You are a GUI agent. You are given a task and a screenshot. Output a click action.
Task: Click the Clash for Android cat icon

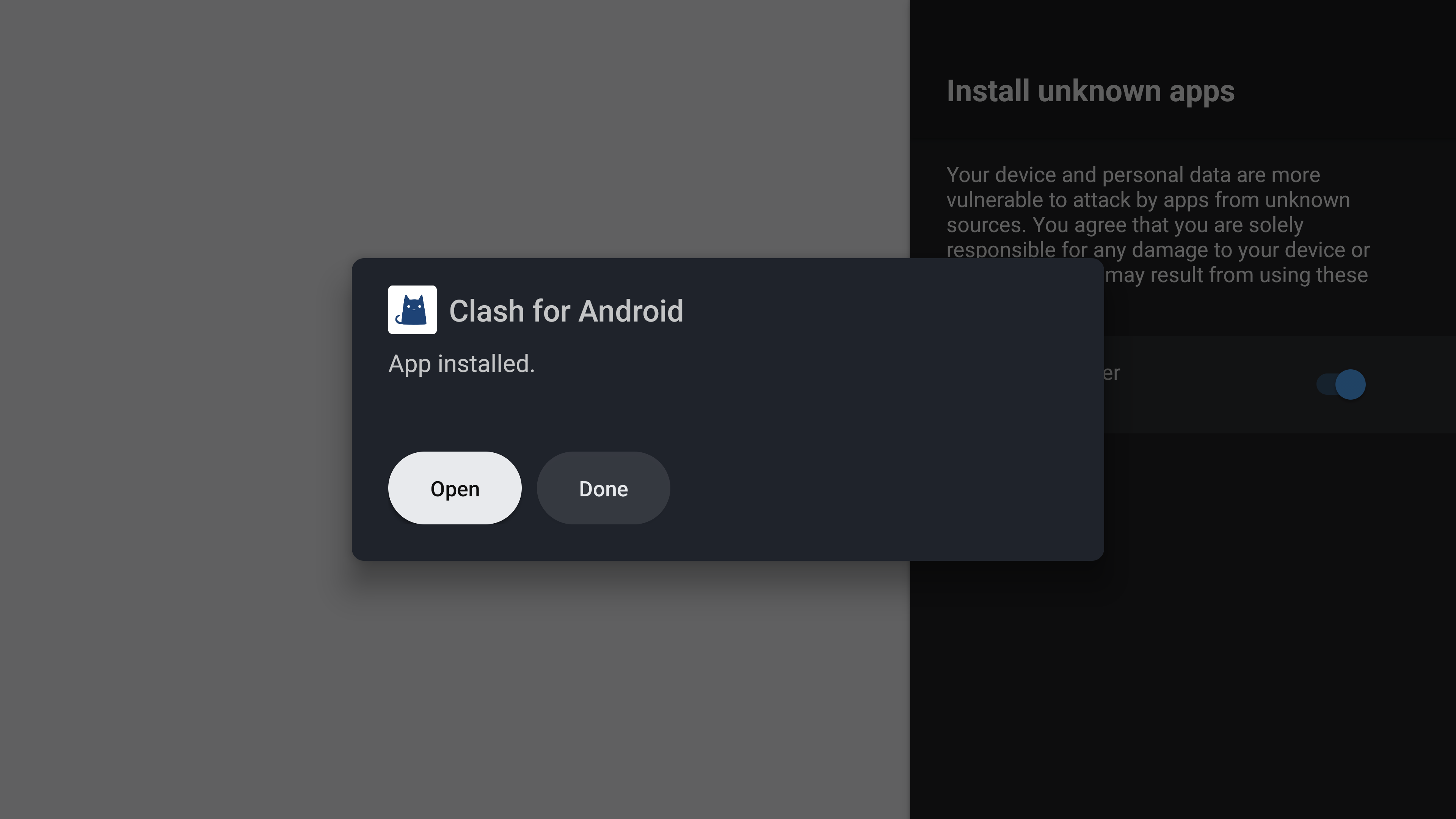point(412,310)
